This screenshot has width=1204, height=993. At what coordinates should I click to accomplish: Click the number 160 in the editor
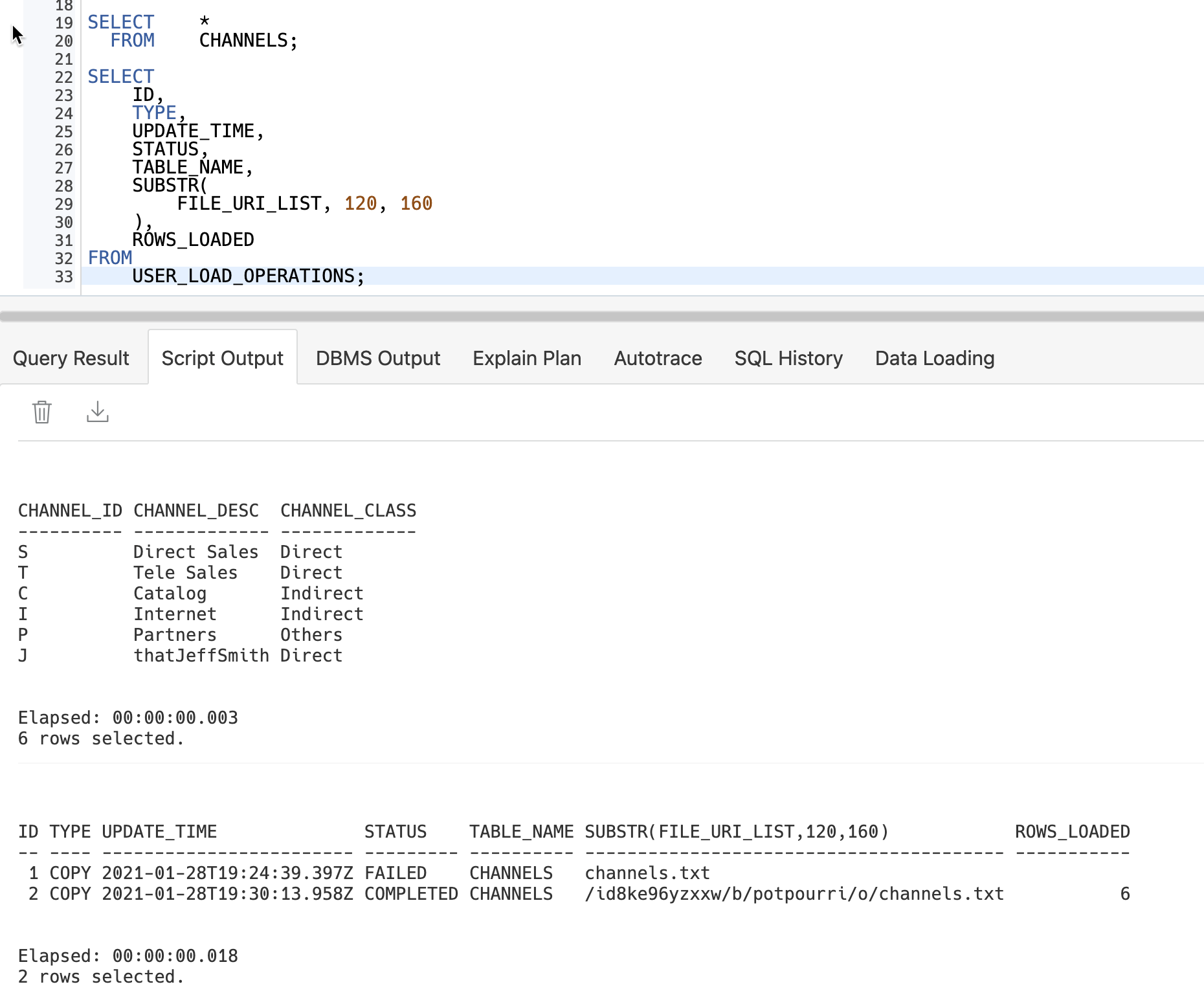coord(416,204)
